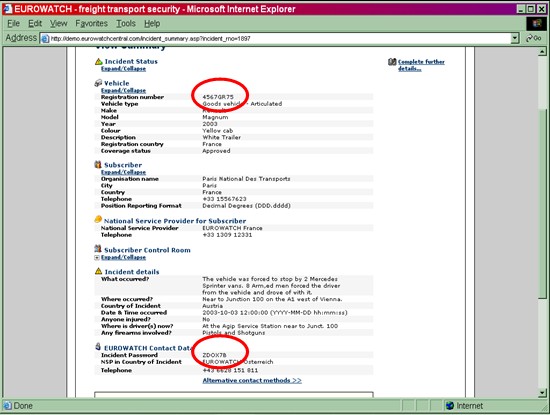This screenshot has height=415, width=550.
Task: Select the 'Yellow cab' colour value
Action: [217, 131]
